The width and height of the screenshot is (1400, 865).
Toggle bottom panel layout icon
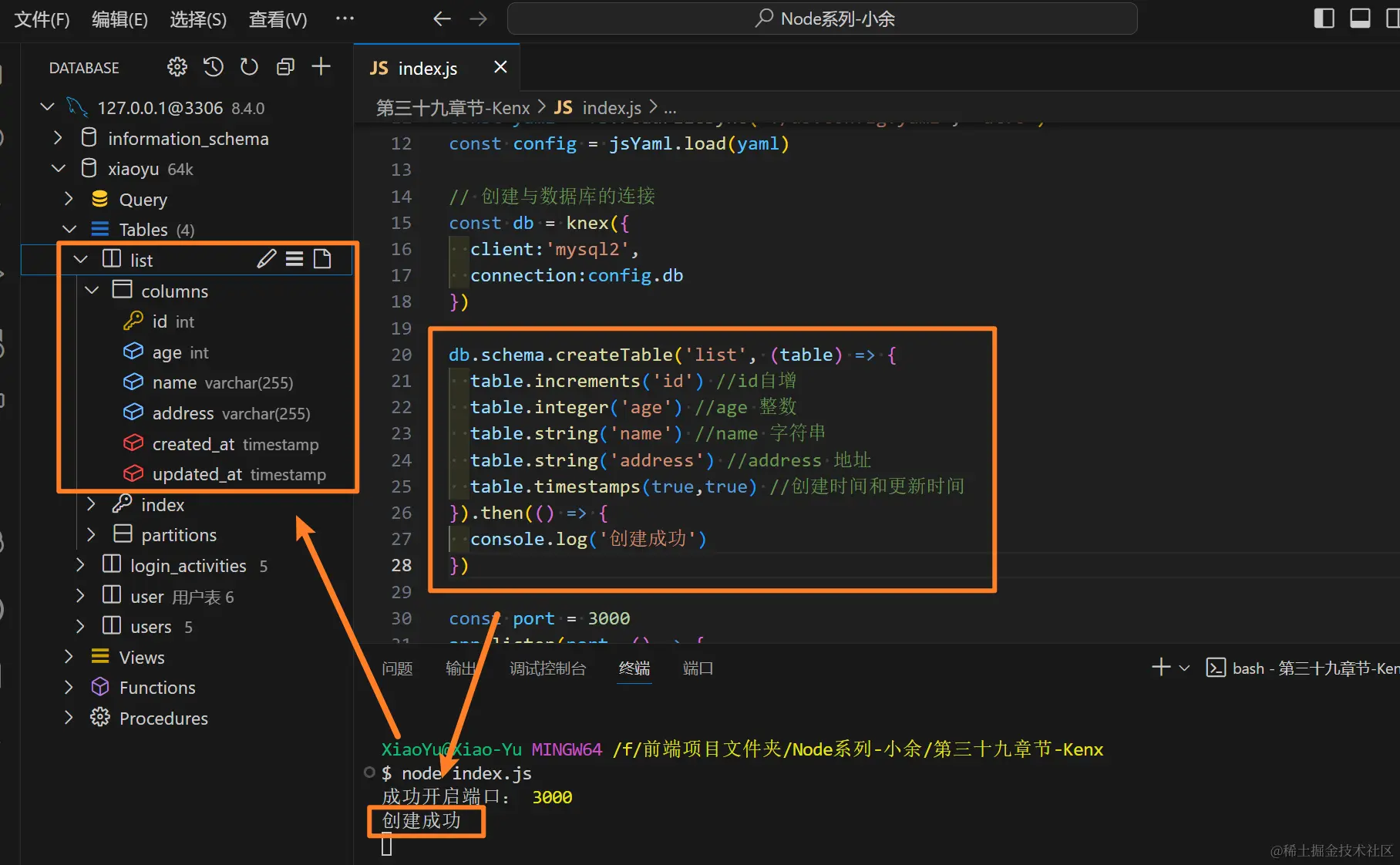coord(1360,18)
